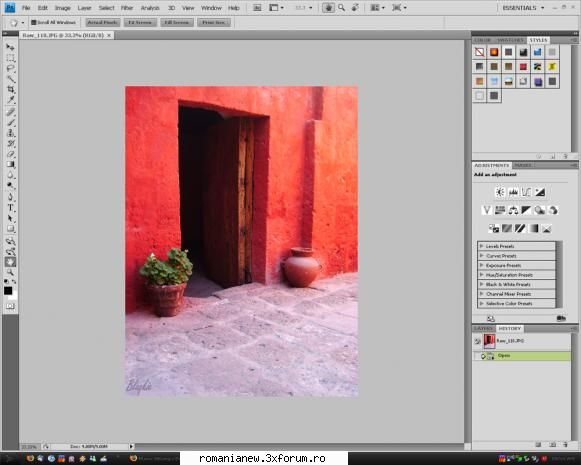Expand Selective Color Presets list
581x465 pixels.
point(482,303)
